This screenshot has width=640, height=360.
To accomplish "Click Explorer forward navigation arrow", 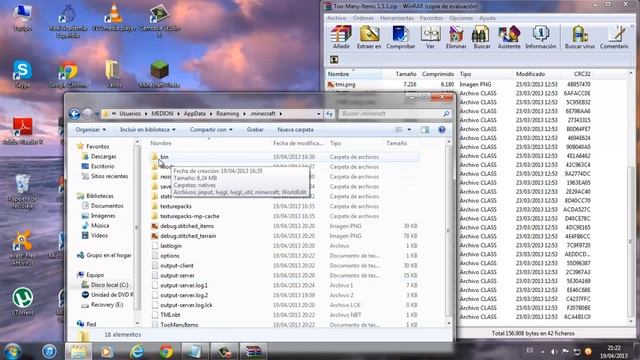I will [x=87, y=114].
